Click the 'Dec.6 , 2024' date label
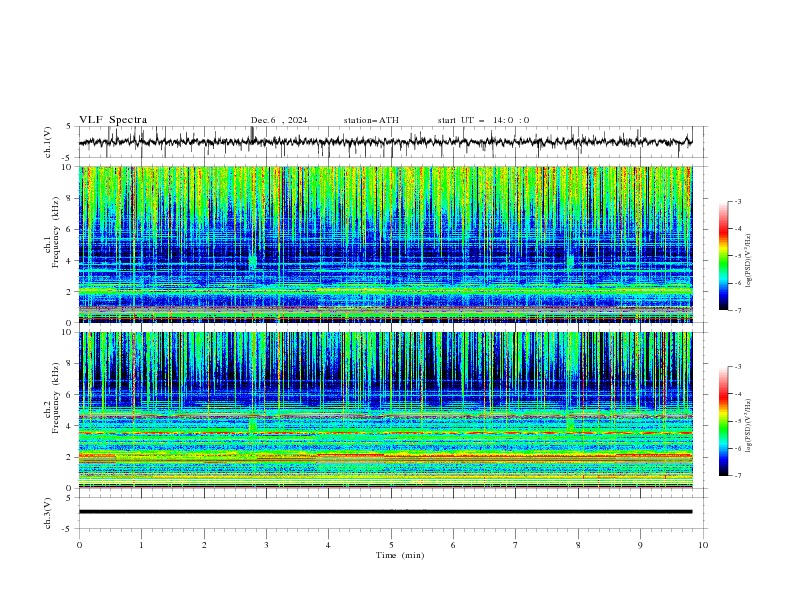The width and height of the screenshot is (792, 612). (x=279, y=120)
